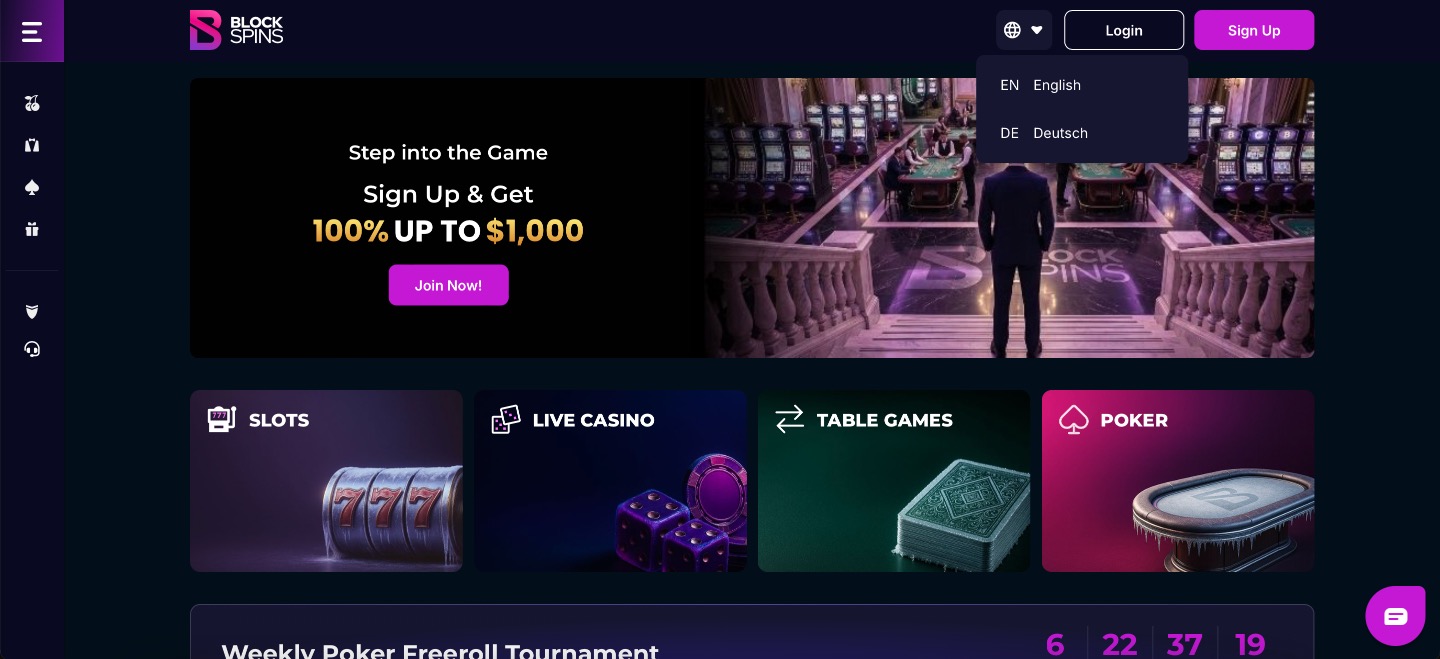Open the hamburger menu in the sidebar
This screenshot has height=659, width=1440.
32,32
